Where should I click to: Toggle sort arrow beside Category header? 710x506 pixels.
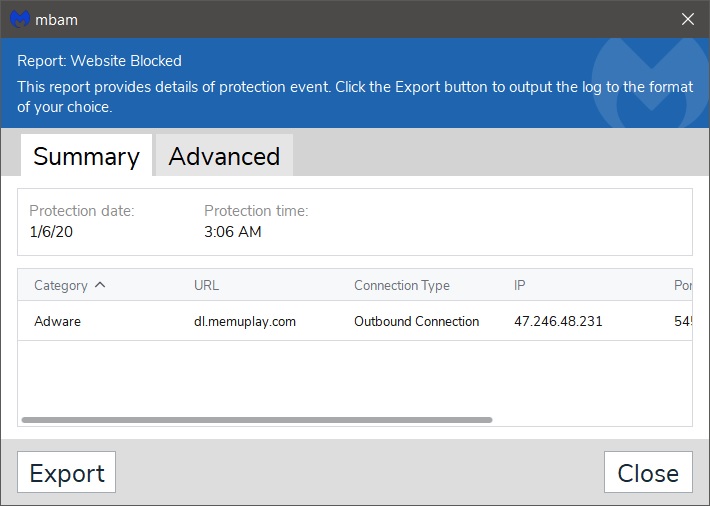pos(101,284)
